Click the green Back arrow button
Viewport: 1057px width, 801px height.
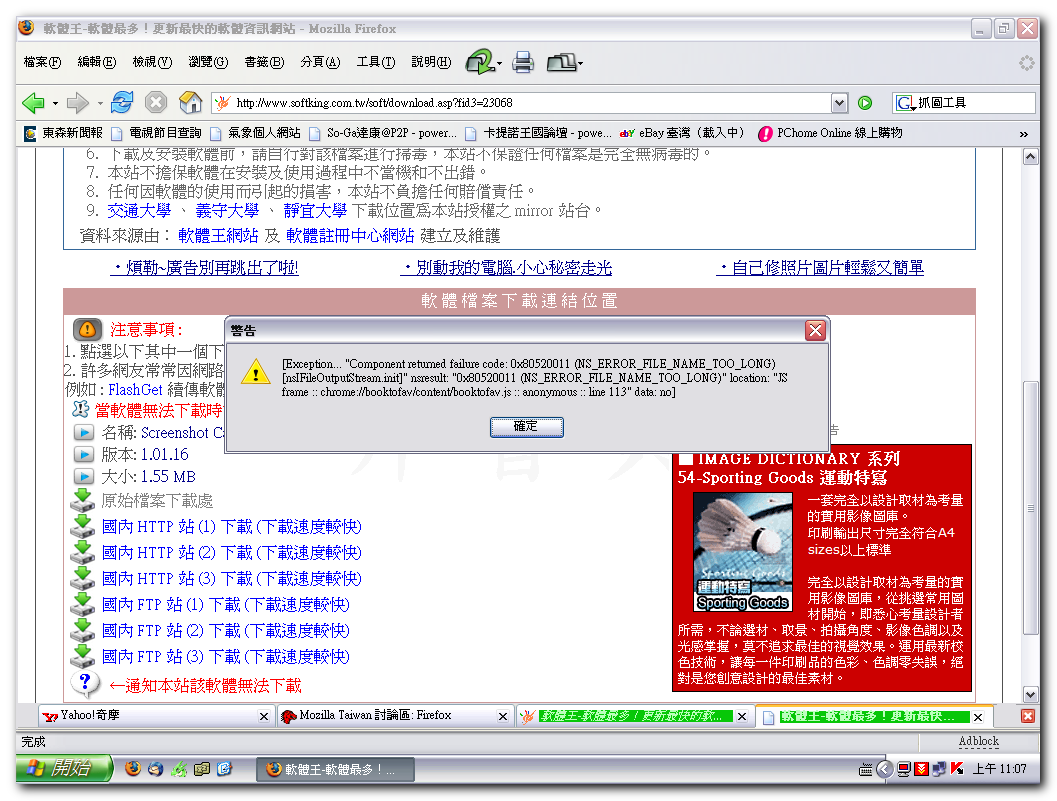tap(33, 103)
